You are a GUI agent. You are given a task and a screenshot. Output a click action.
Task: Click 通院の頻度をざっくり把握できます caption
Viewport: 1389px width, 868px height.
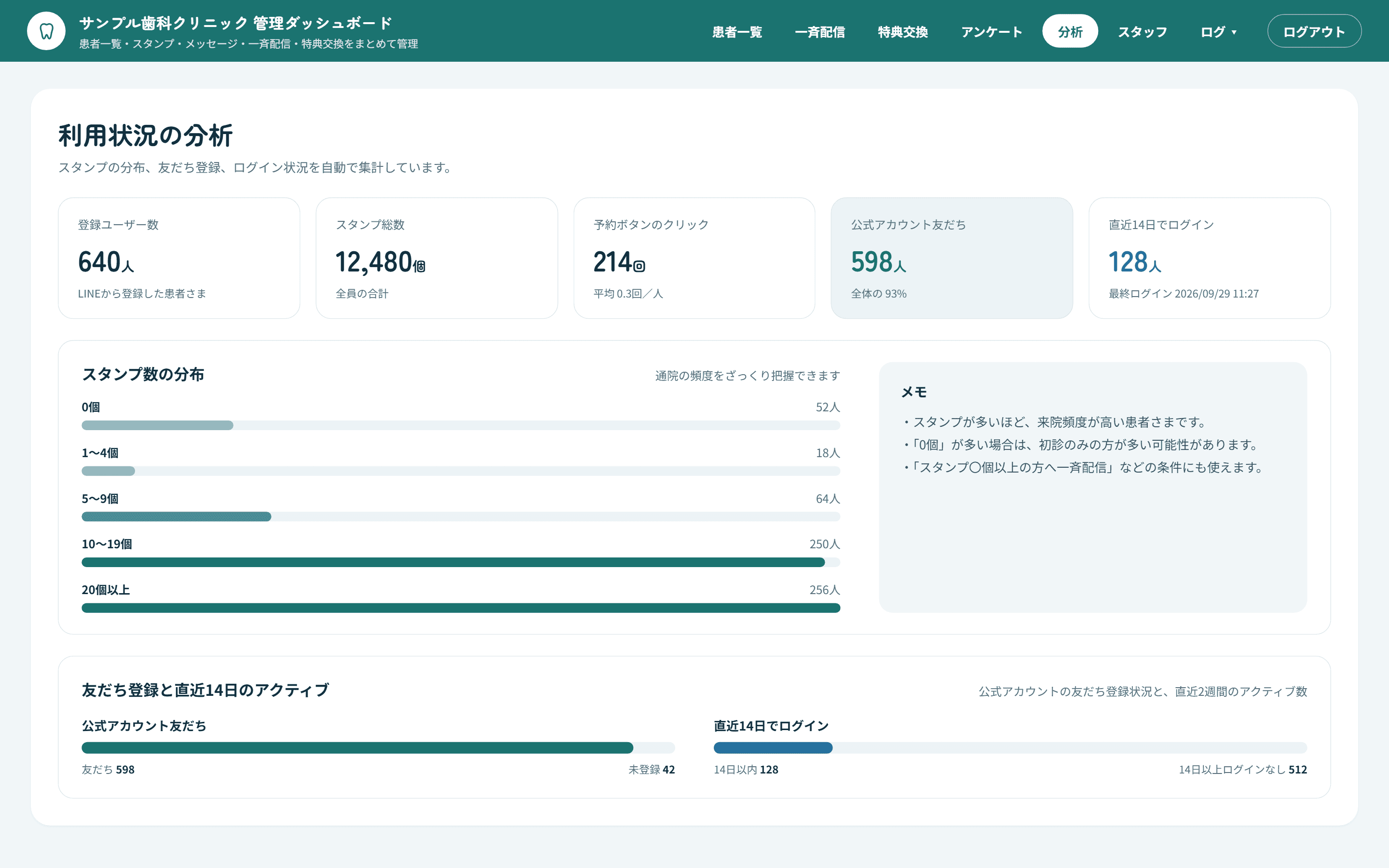(747, 376)
